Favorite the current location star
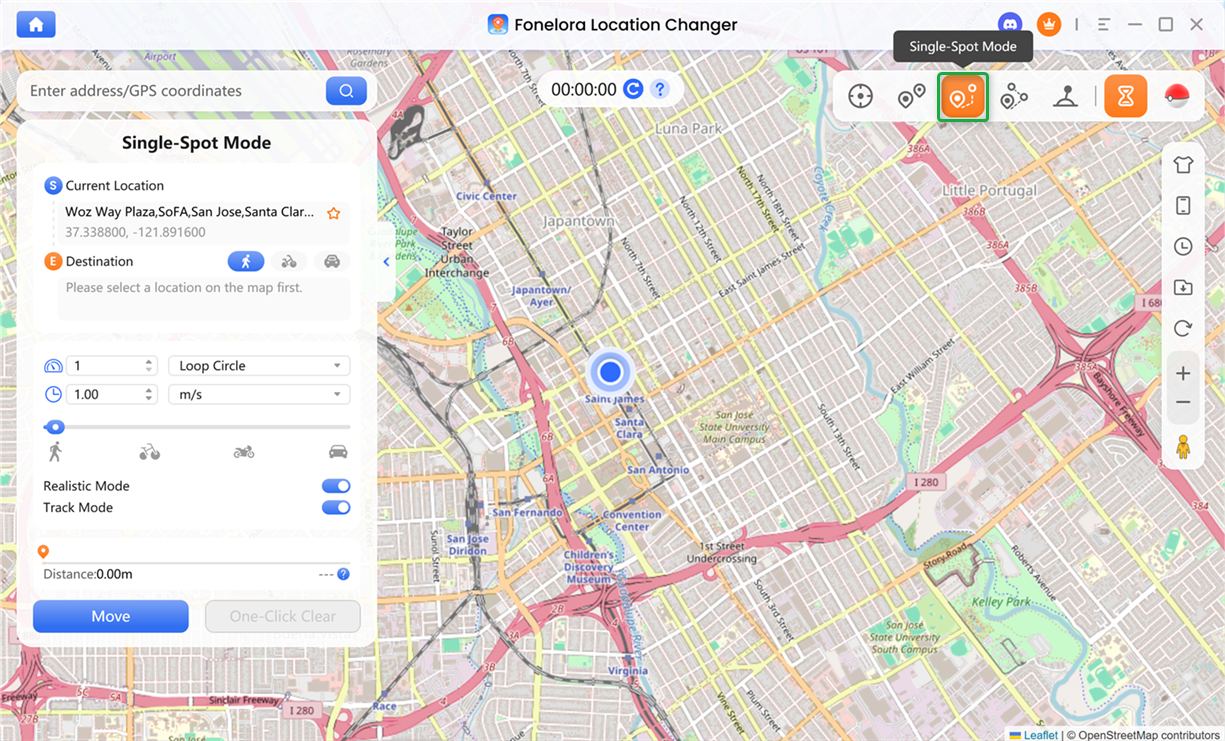 (x=334, y=213)
